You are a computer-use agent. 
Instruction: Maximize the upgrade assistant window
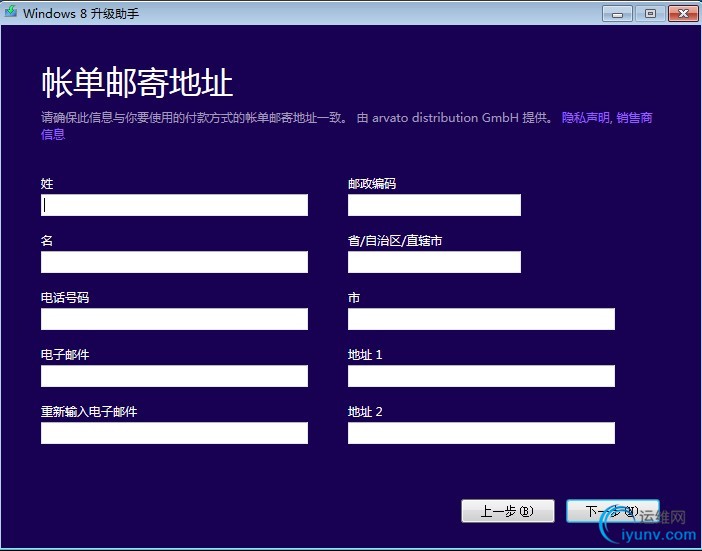coord(650,13)
